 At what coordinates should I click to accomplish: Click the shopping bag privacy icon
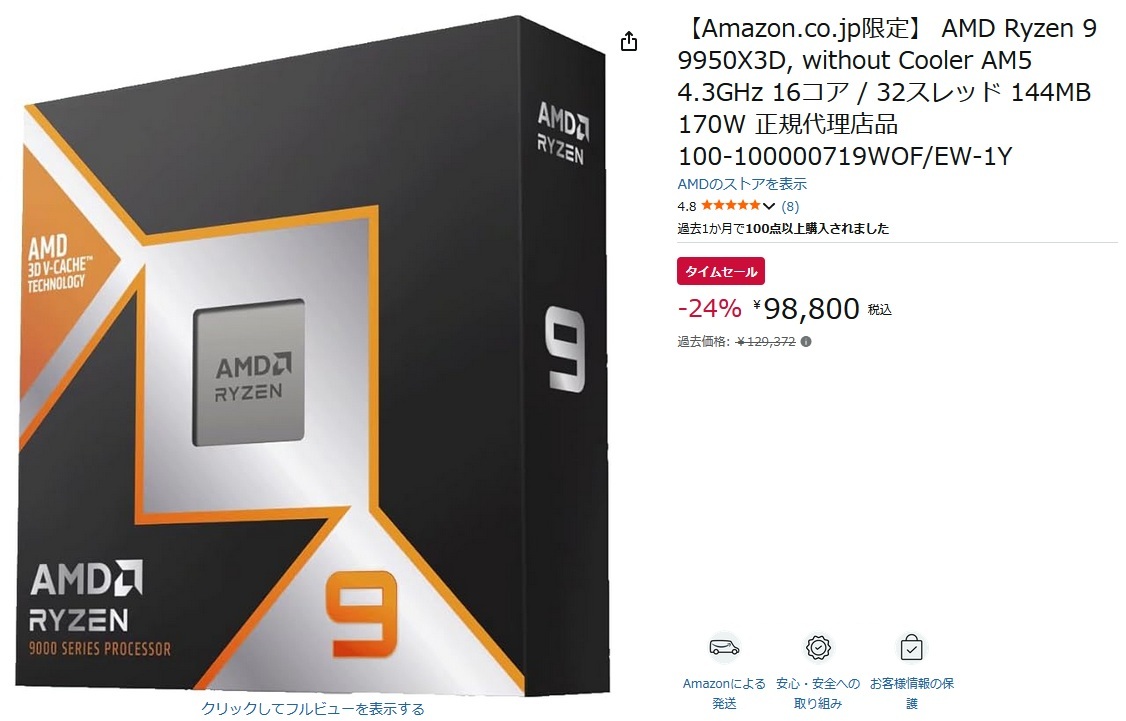coord(911,648)
